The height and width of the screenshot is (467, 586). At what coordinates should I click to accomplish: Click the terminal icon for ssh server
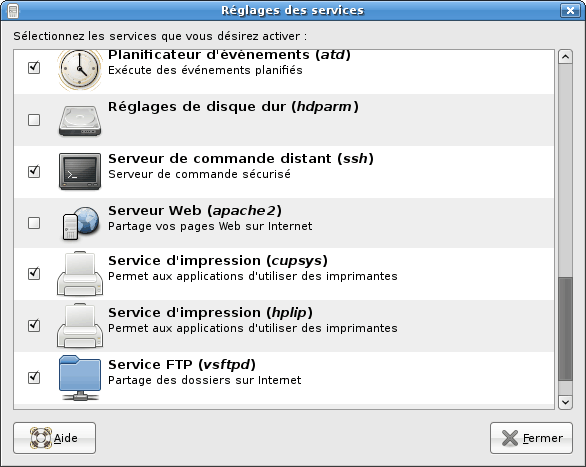[x=80, y=171]
